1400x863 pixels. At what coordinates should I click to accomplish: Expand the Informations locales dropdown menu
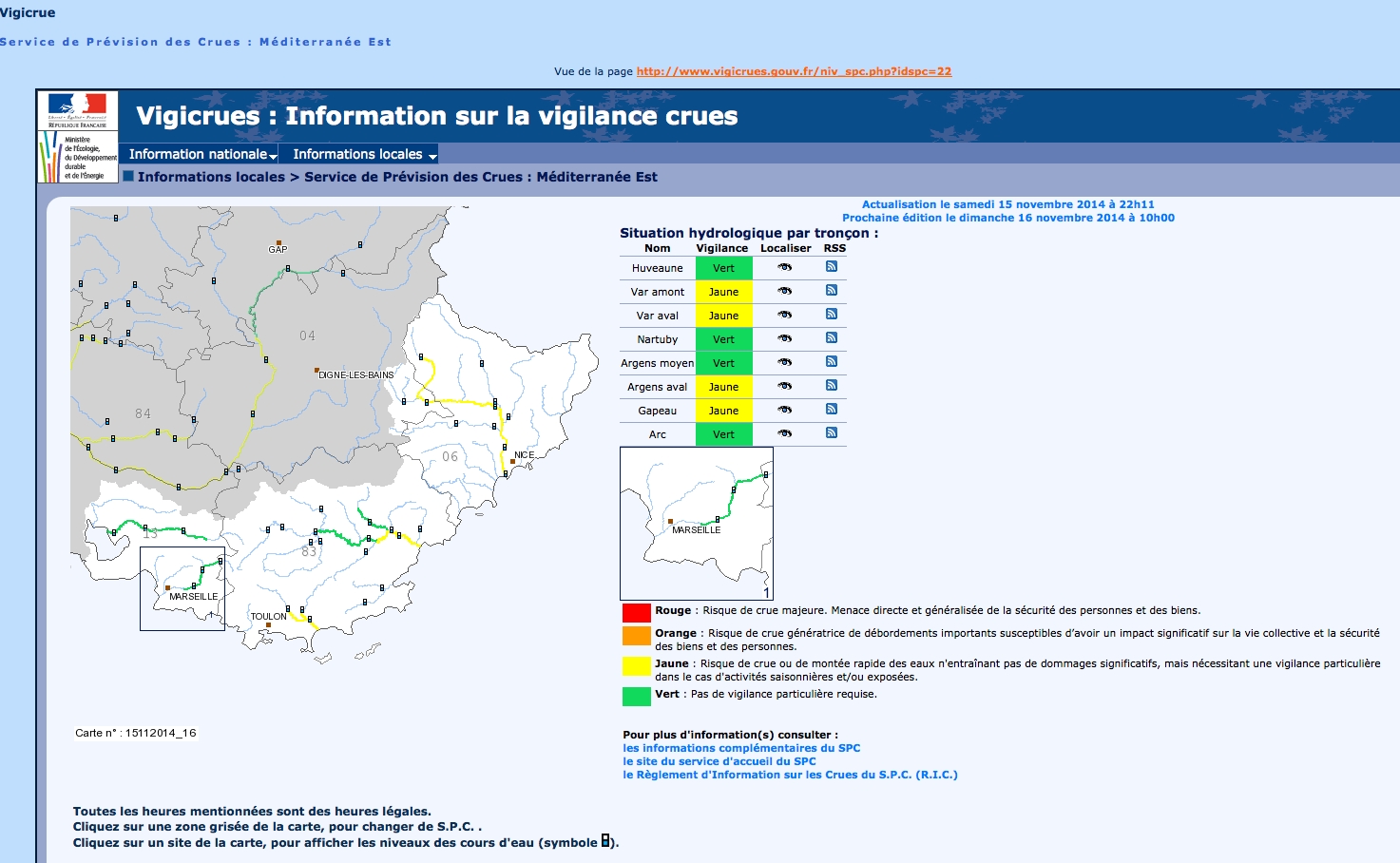pos(364,154)
